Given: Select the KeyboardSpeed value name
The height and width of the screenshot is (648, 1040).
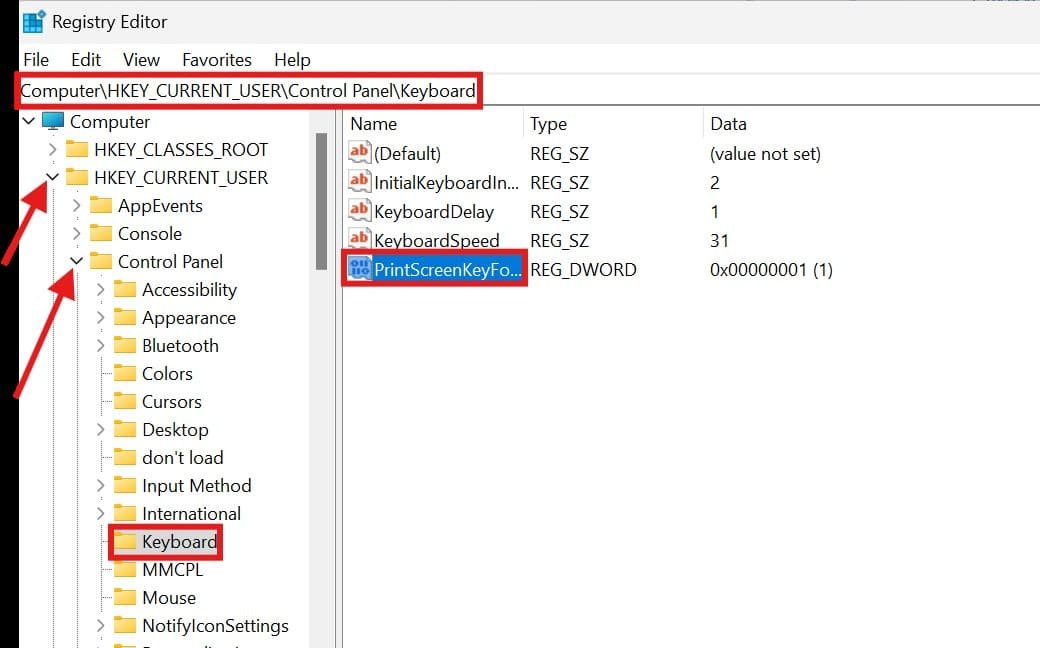Looking at the screenshot, I should point(436,240).
